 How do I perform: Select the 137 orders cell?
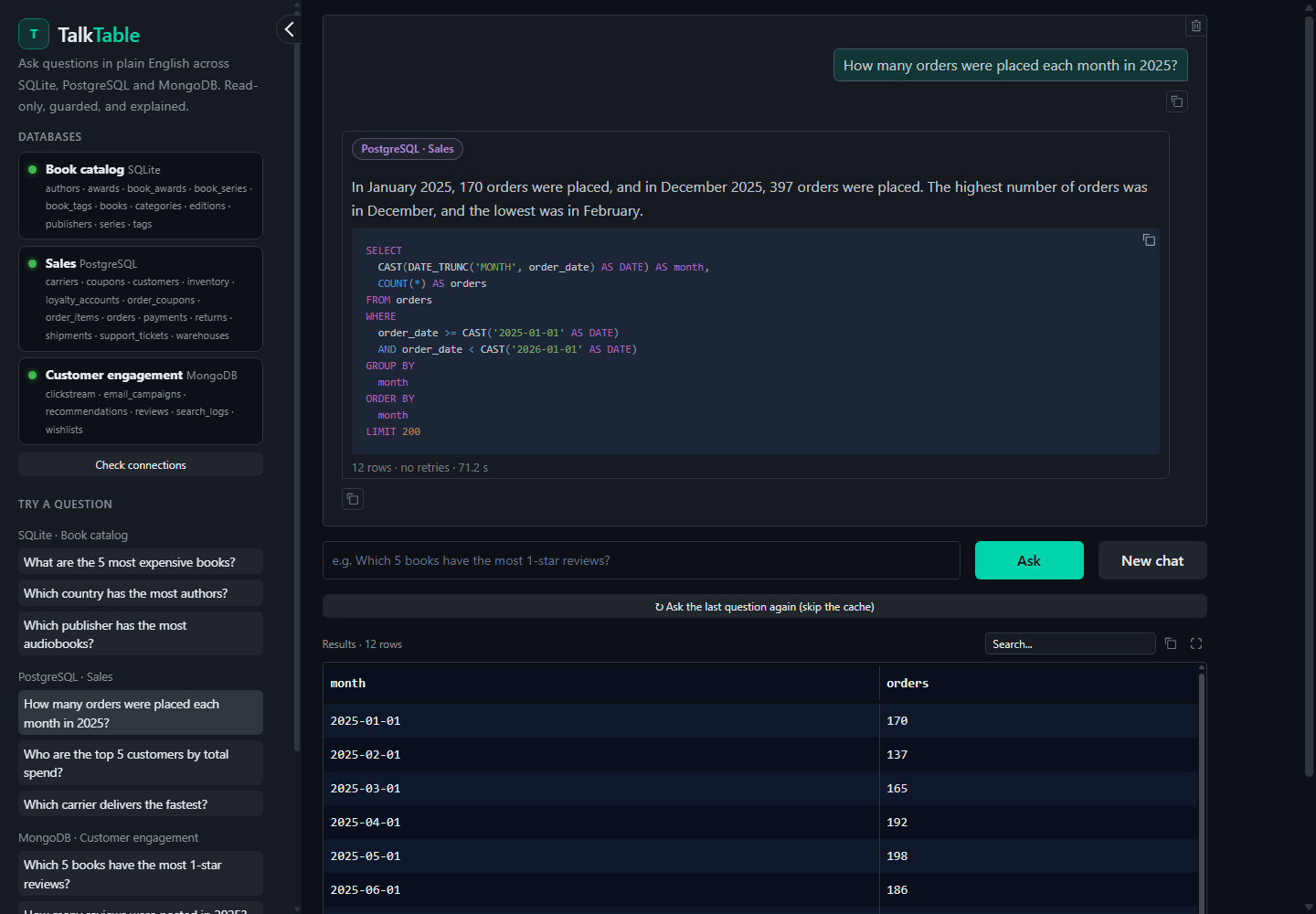click(1038, 754)
